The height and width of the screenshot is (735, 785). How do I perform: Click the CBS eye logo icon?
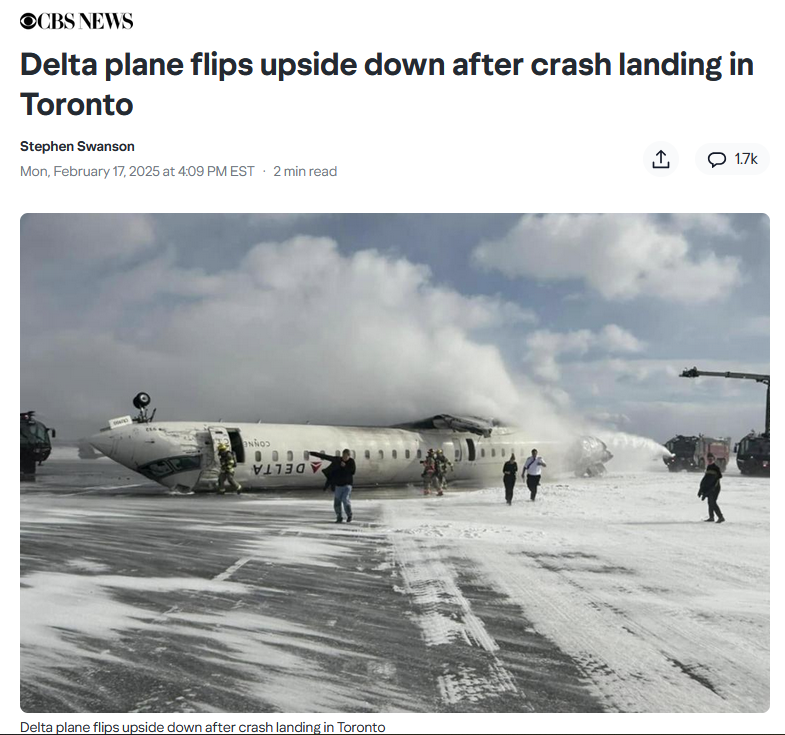[28, 21]
